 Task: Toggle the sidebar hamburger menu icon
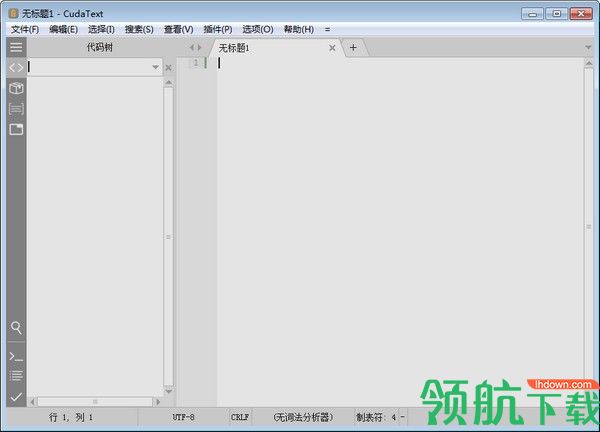[16, 47]
